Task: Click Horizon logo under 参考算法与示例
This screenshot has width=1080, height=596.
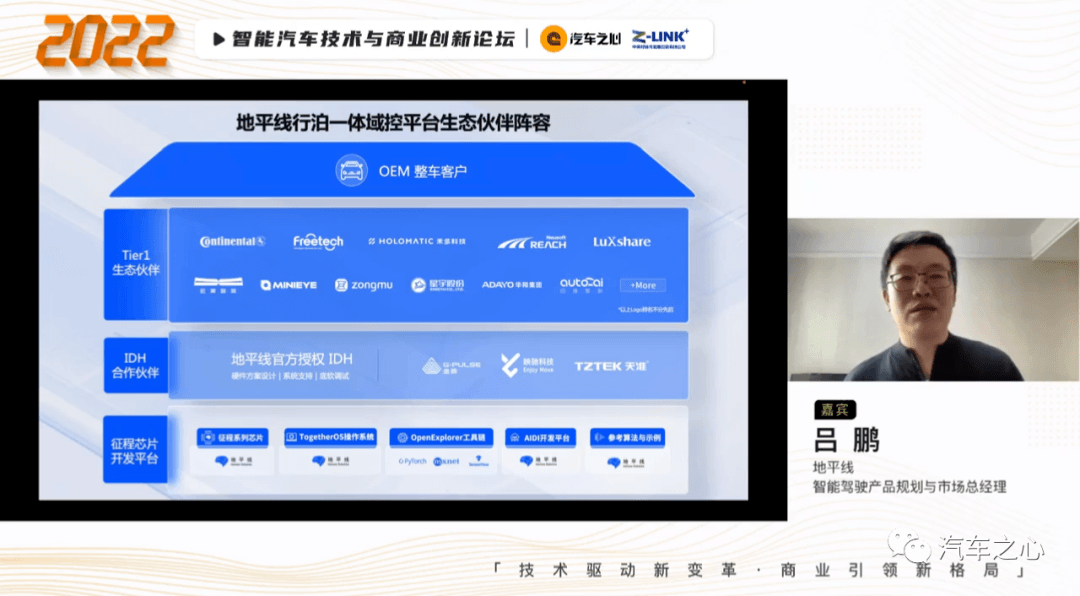Action: tap(626, 462)
